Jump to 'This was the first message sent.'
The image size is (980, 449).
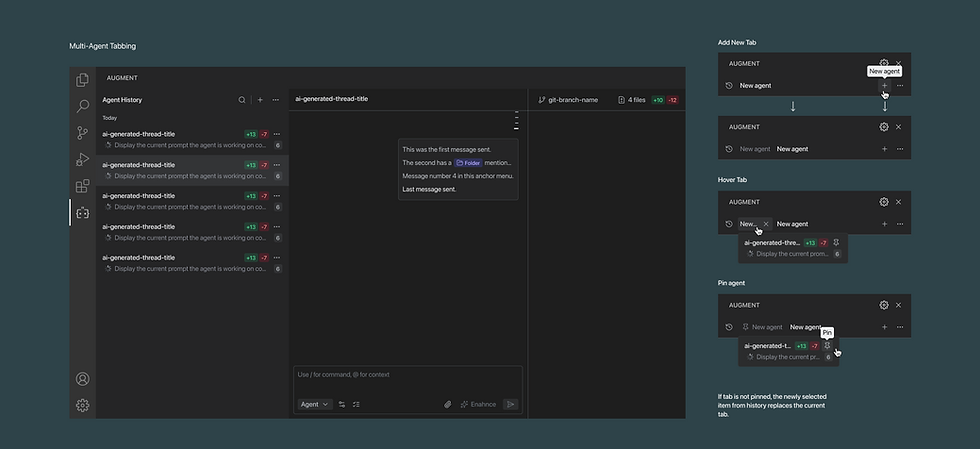(447, 149)
